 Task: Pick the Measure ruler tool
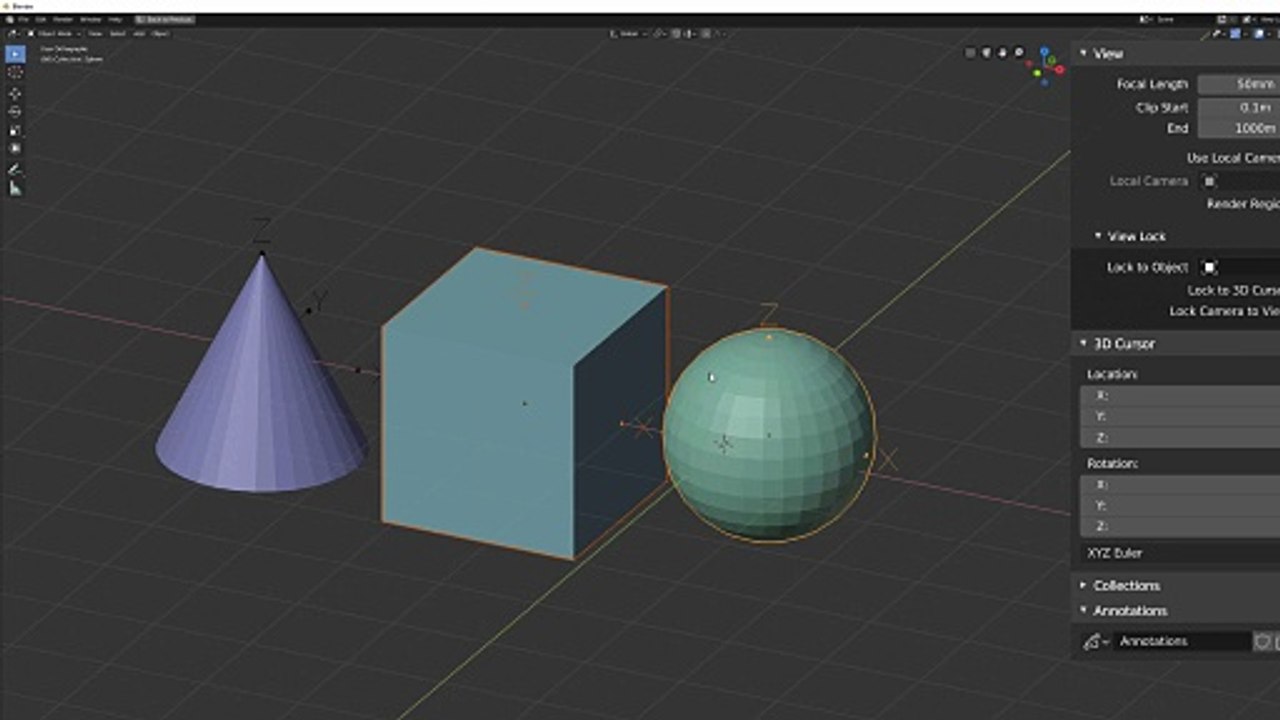click(15, 188)
